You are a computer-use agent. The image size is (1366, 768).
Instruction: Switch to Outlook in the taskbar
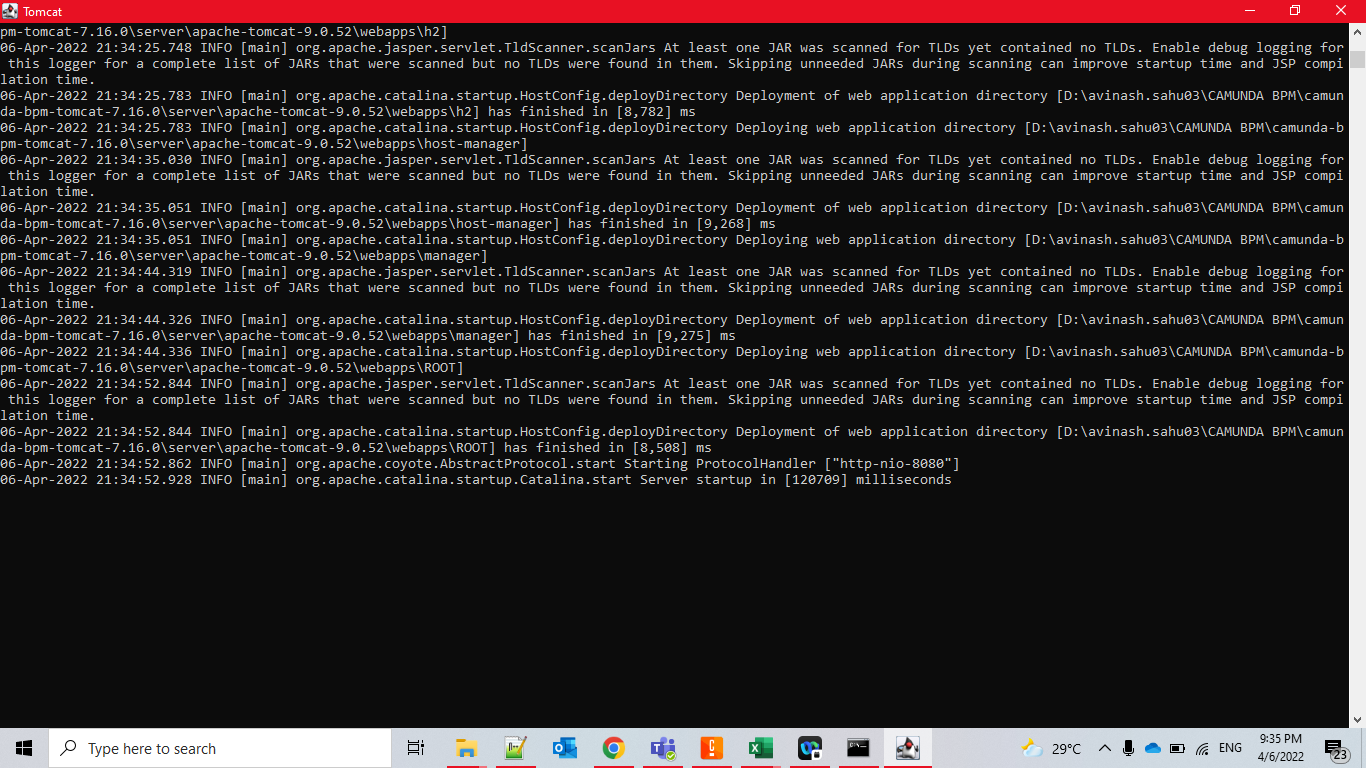pos(564,748)
